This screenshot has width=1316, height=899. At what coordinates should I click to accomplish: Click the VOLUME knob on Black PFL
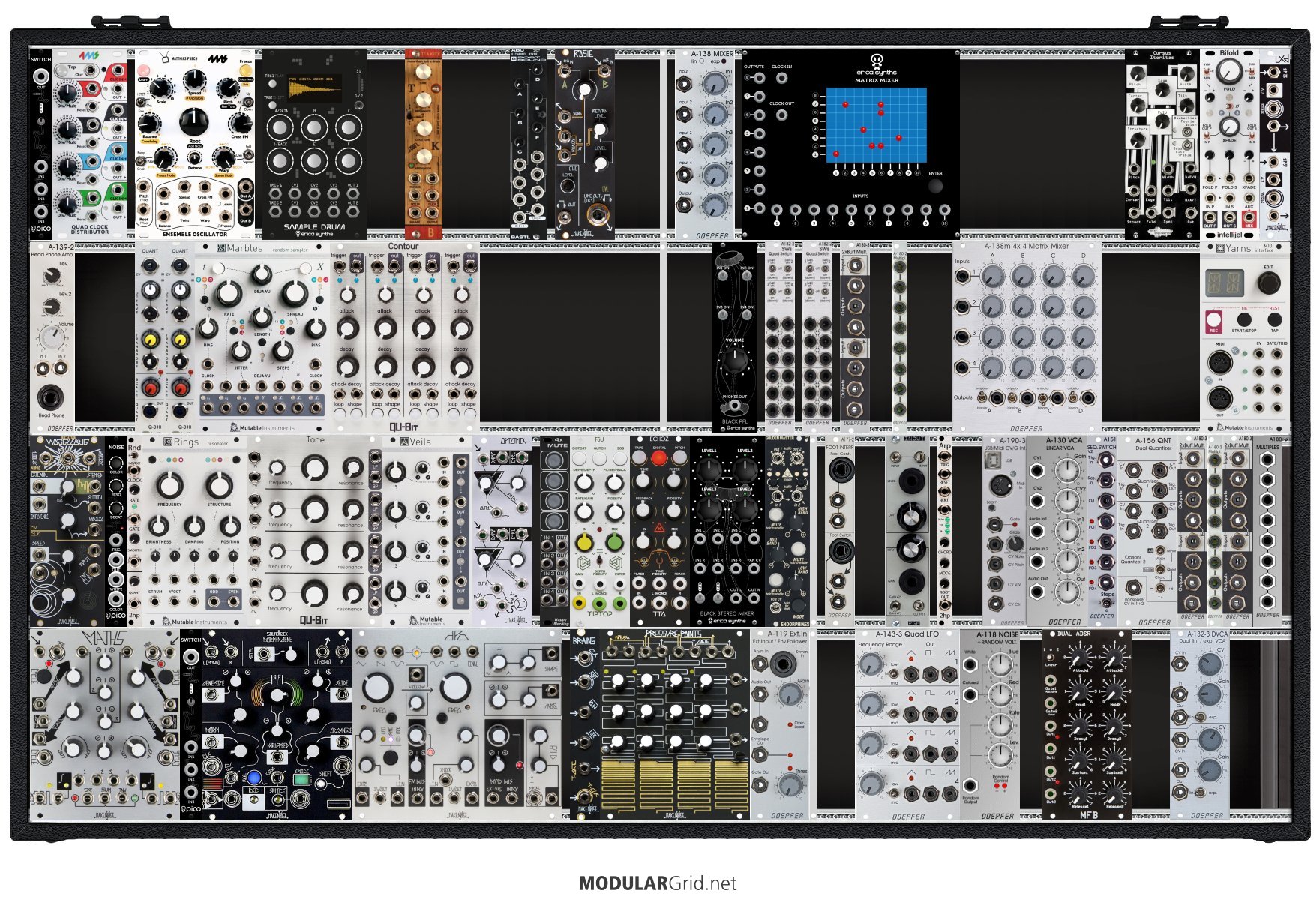735,360
